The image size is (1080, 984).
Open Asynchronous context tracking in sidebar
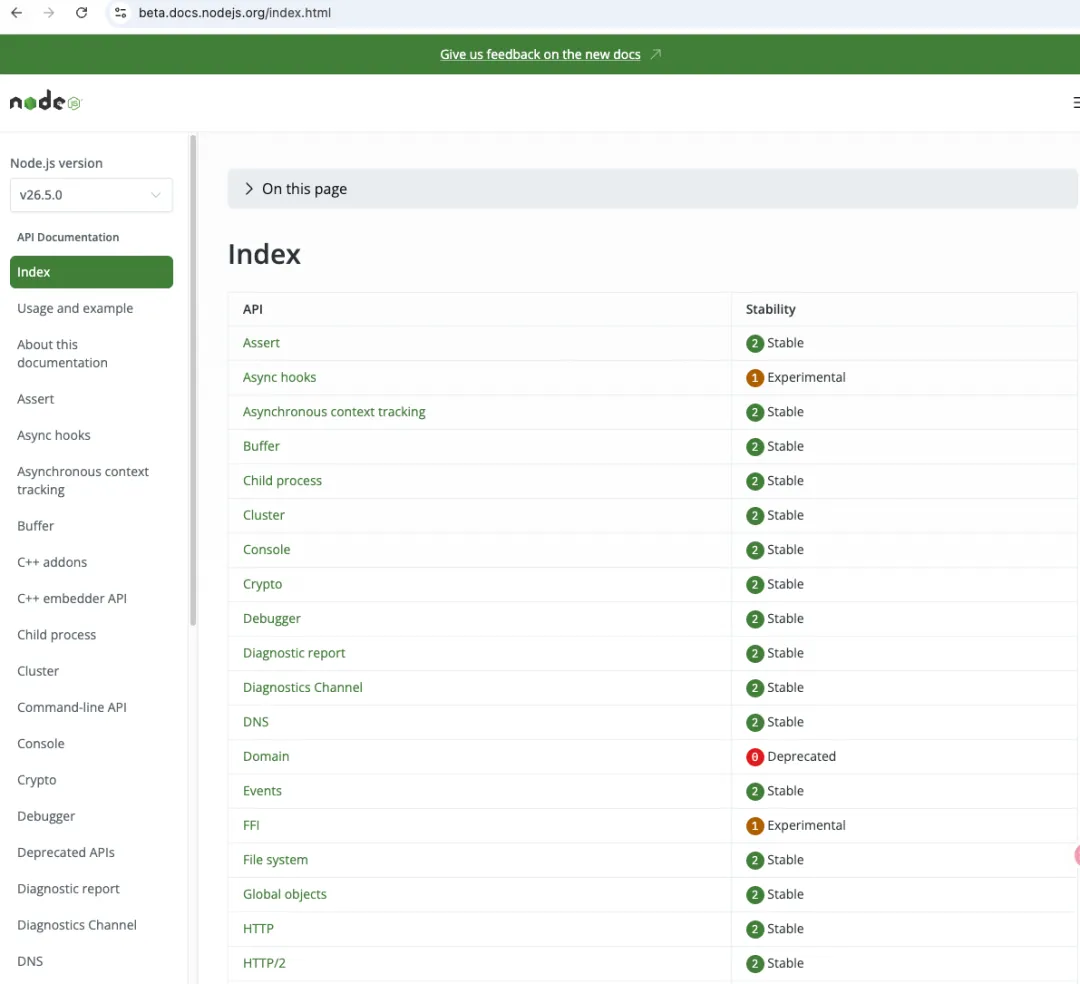[83, 481]
